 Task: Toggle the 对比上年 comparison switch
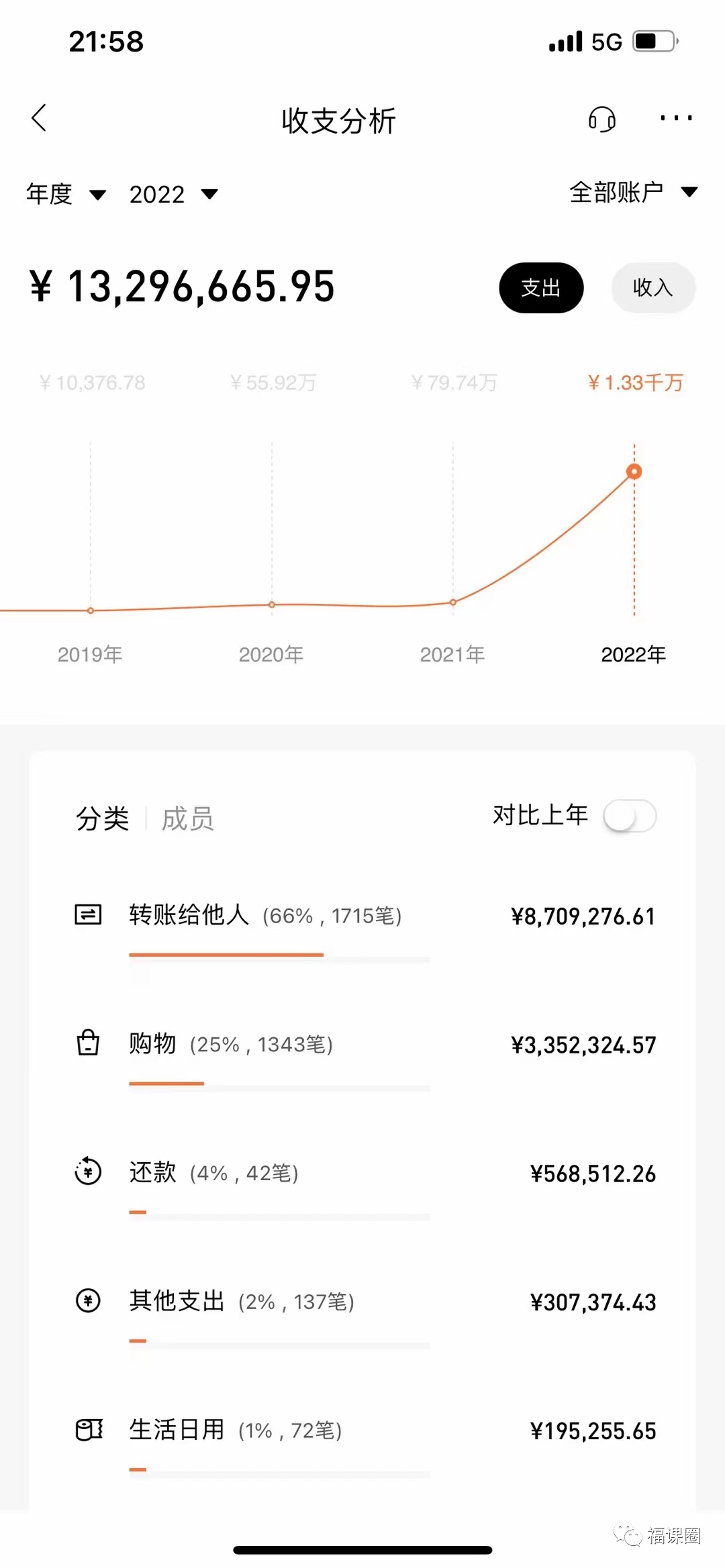click(x=630, y=816)
